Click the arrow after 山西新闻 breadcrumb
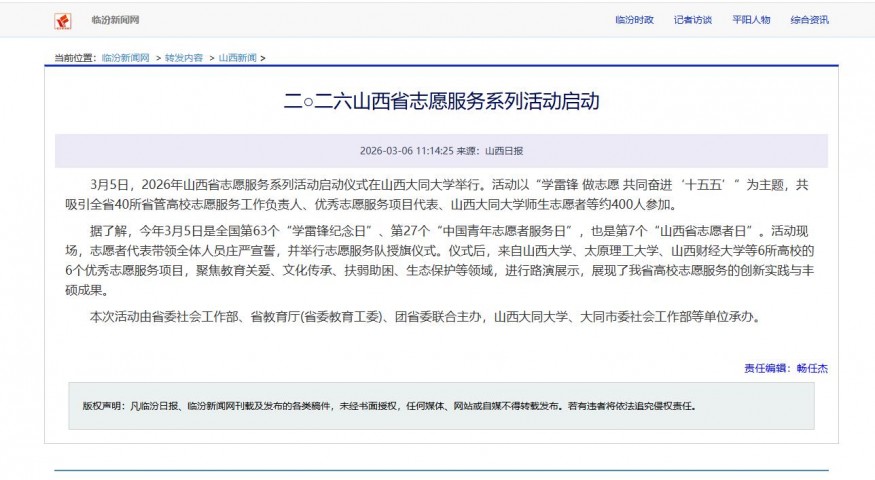The width and height of the screenshot is (875, 480). coord(264,58)
